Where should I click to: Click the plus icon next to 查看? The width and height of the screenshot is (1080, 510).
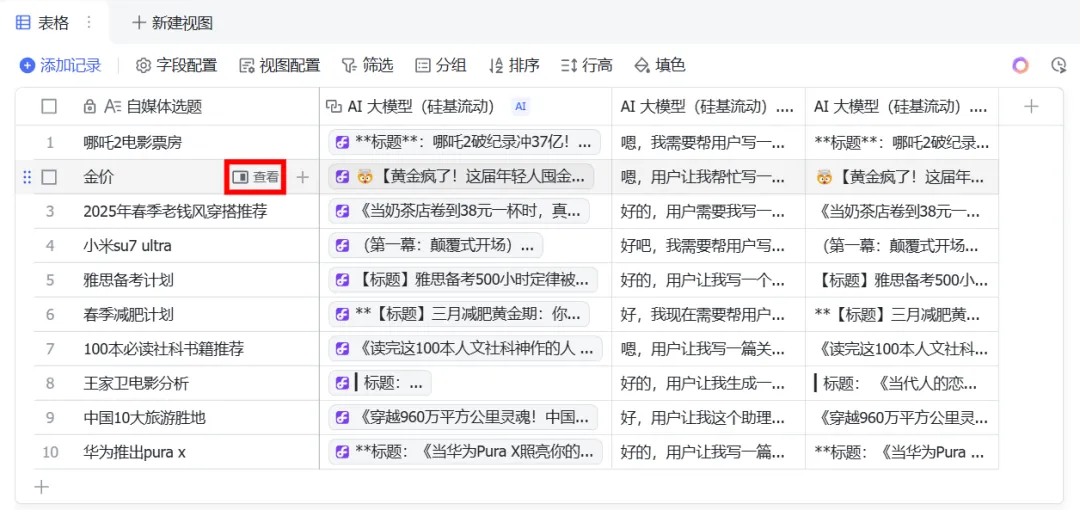302,177
